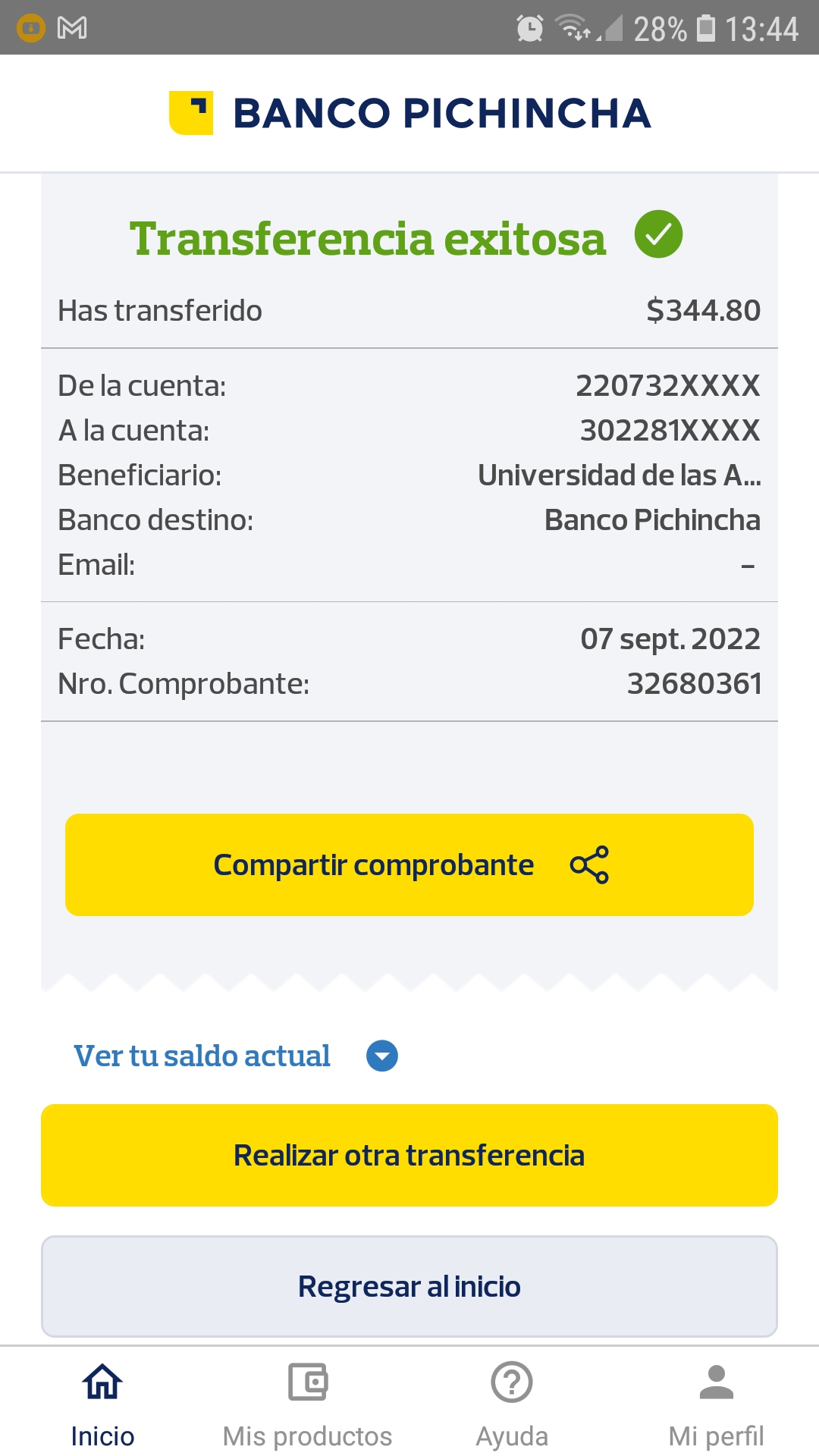This screenshot has width=819, height=1456.
Task: Open the Mi perfil person icon
Action: tap(717, 1382)
